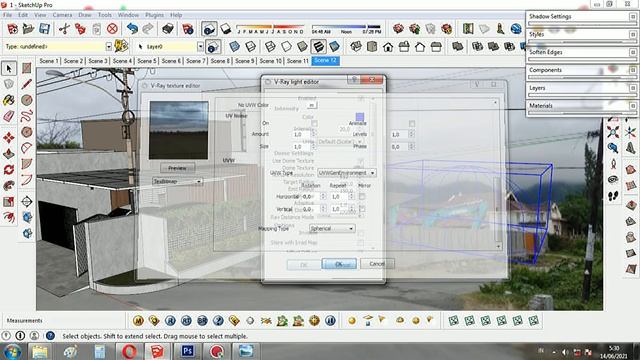Open V-Ray material editor M icon
640x360 pixels.
(138, 321)
